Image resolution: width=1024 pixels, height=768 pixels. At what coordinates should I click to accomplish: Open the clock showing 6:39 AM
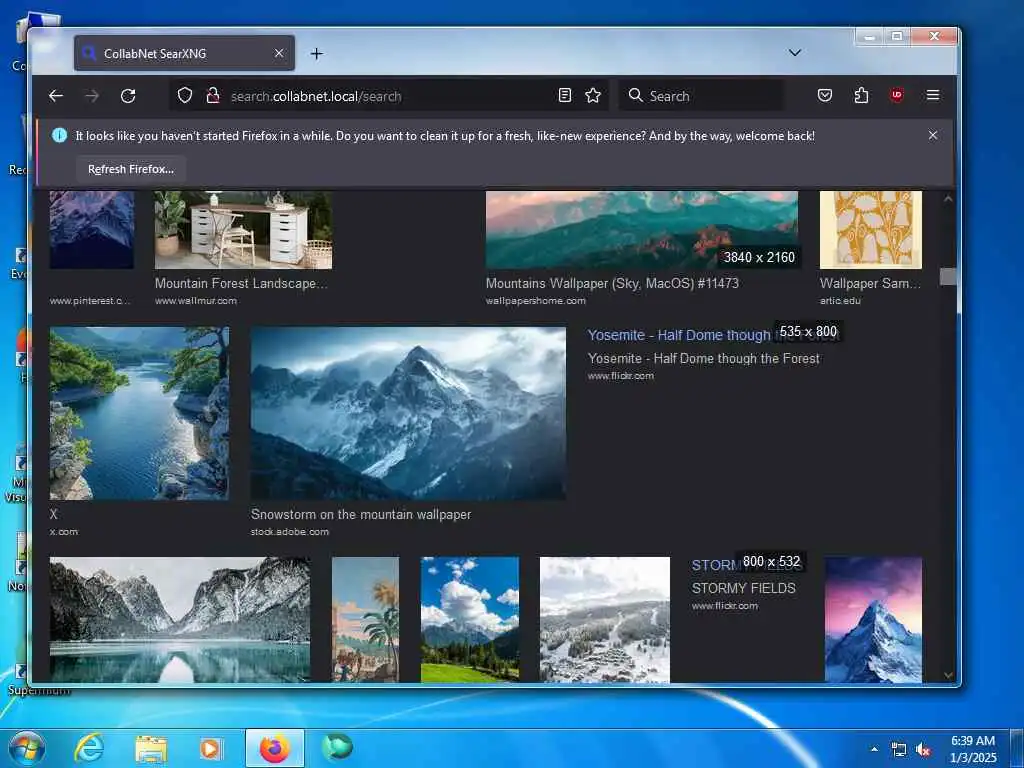coord(973,749)
